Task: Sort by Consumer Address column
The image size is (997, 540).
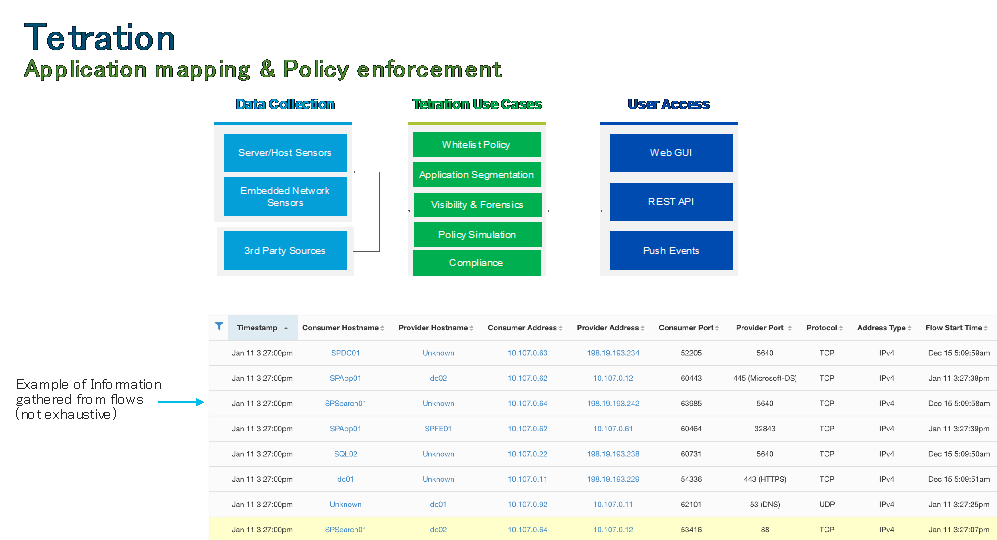Action: [x=525, y=328]
